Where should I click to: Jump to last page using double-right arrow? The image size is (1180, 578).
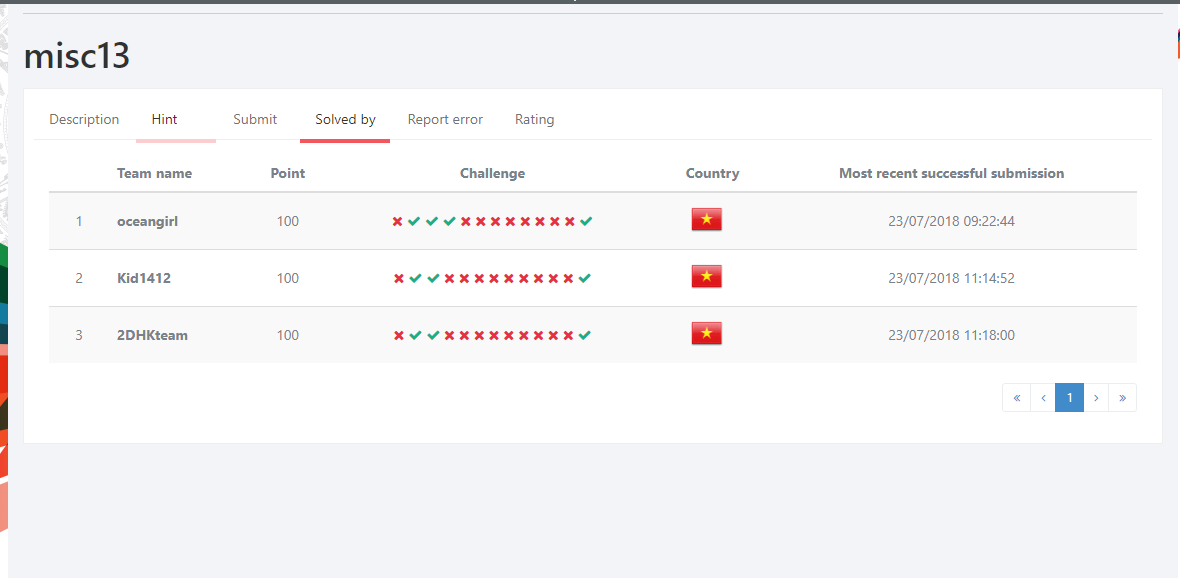[1123, 398]
